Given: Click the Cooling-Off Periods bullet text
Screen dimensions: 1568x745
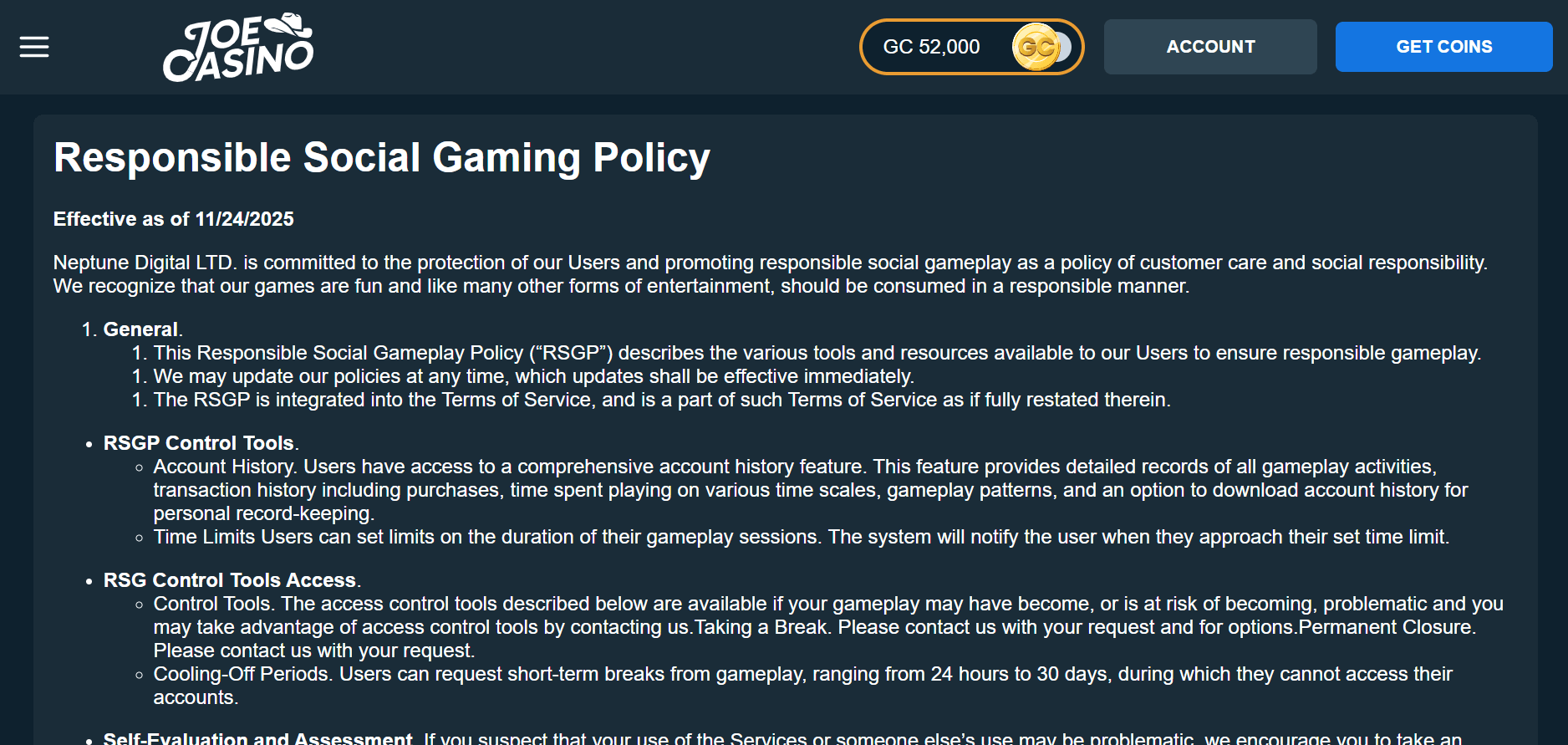Looking at the screenshot, I should point(241,674).
